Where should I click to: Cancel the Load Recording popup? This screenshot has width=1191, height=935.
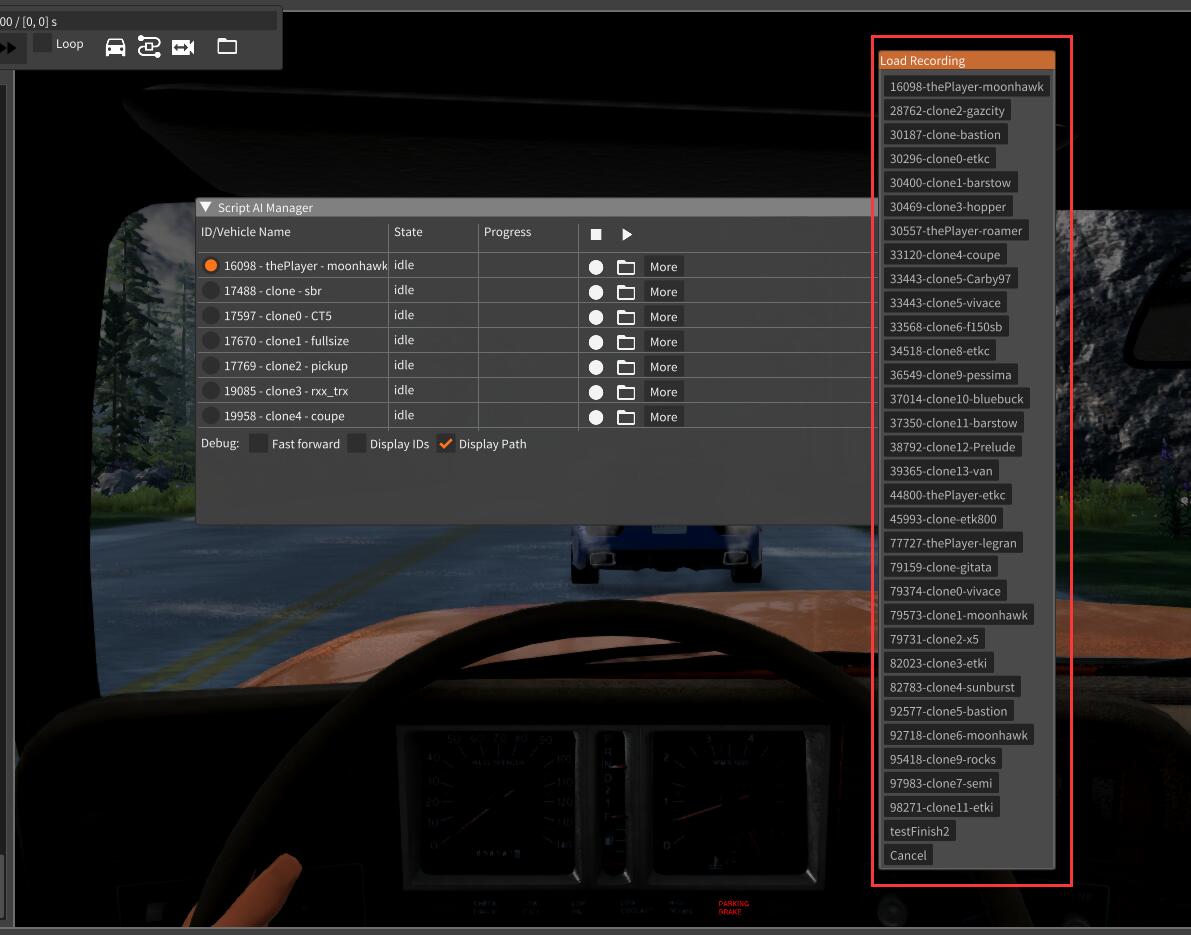908,855
